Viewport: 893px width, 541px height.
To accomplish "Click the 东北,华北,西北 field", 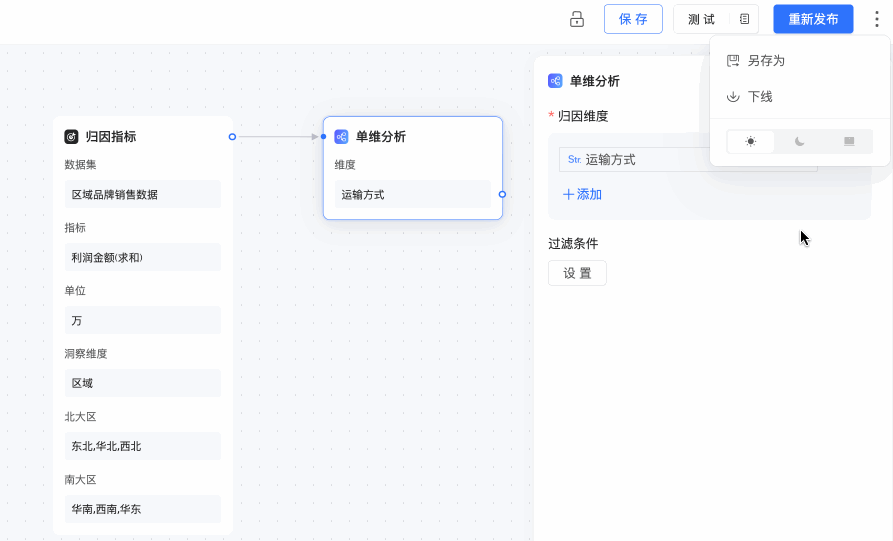I will click(x=142, y=446).
